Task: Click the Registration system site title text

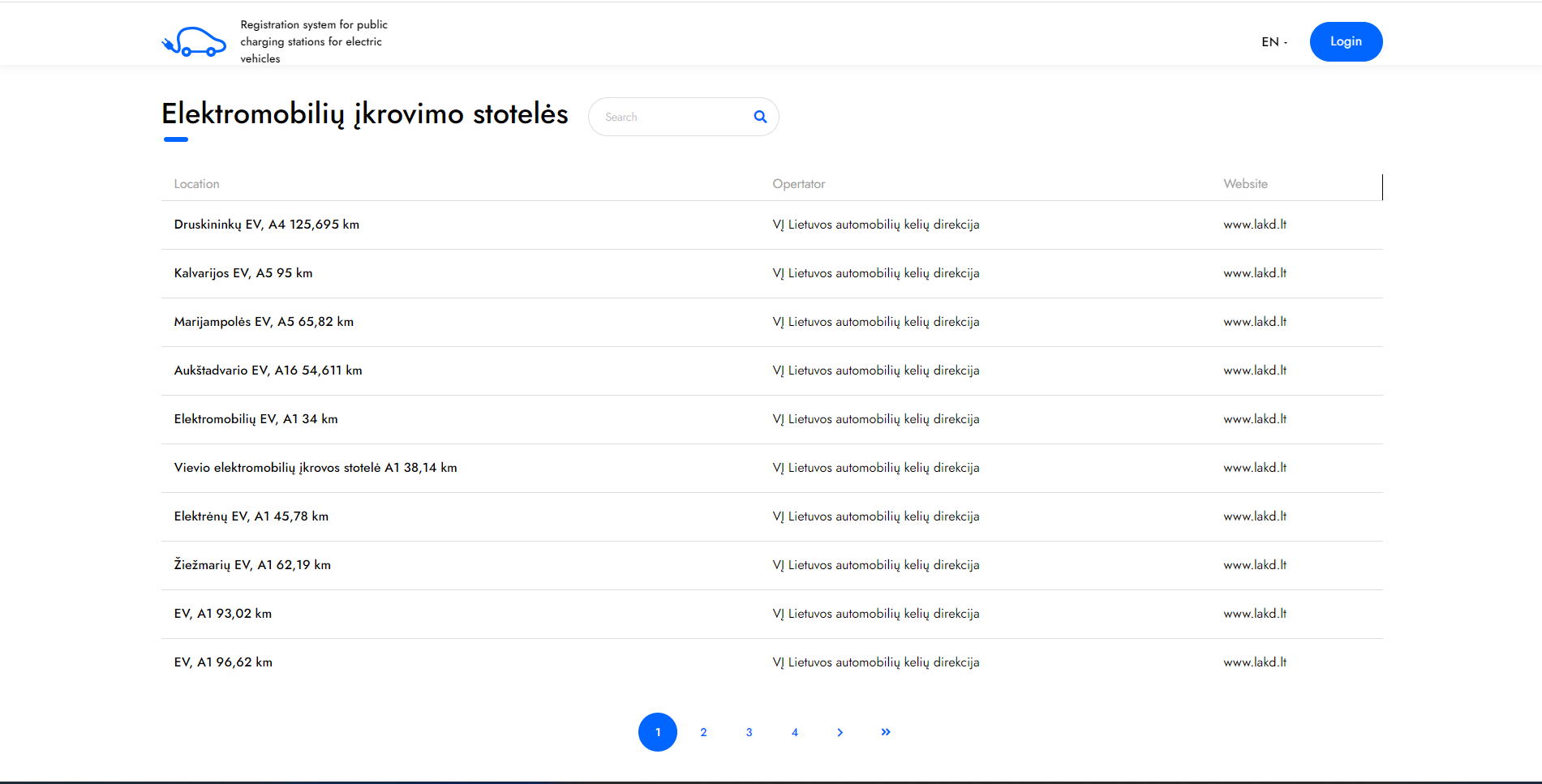Action: click(x=314, y=41)
